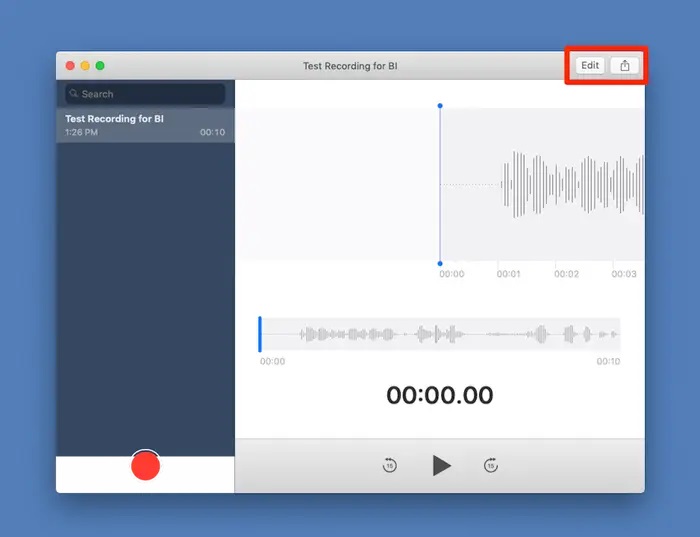The height and width of the screenshot is (537, 700).
Task: Click the middle of overview waveform strip
Action: [440, 334]
